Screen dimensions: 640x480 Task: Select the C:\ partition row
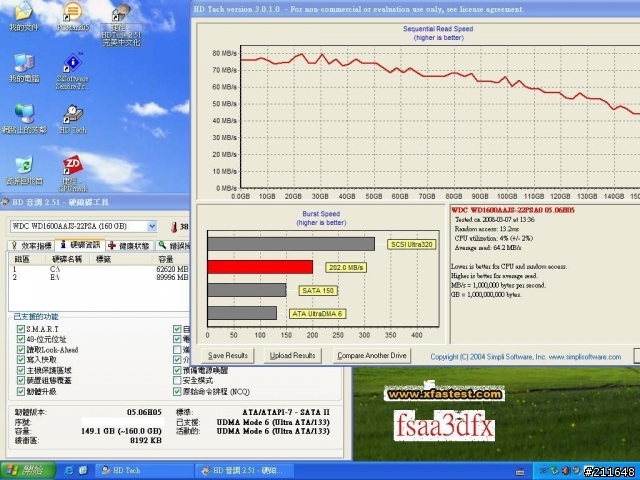point(100,269)
